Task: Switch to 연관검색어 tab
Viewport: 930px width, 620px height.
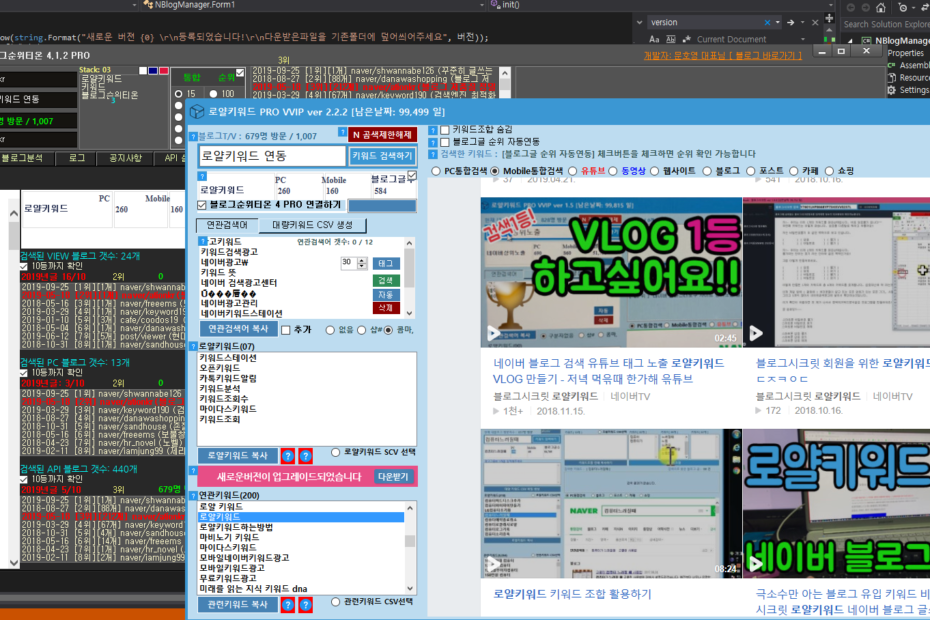Action: click(227, 225)
